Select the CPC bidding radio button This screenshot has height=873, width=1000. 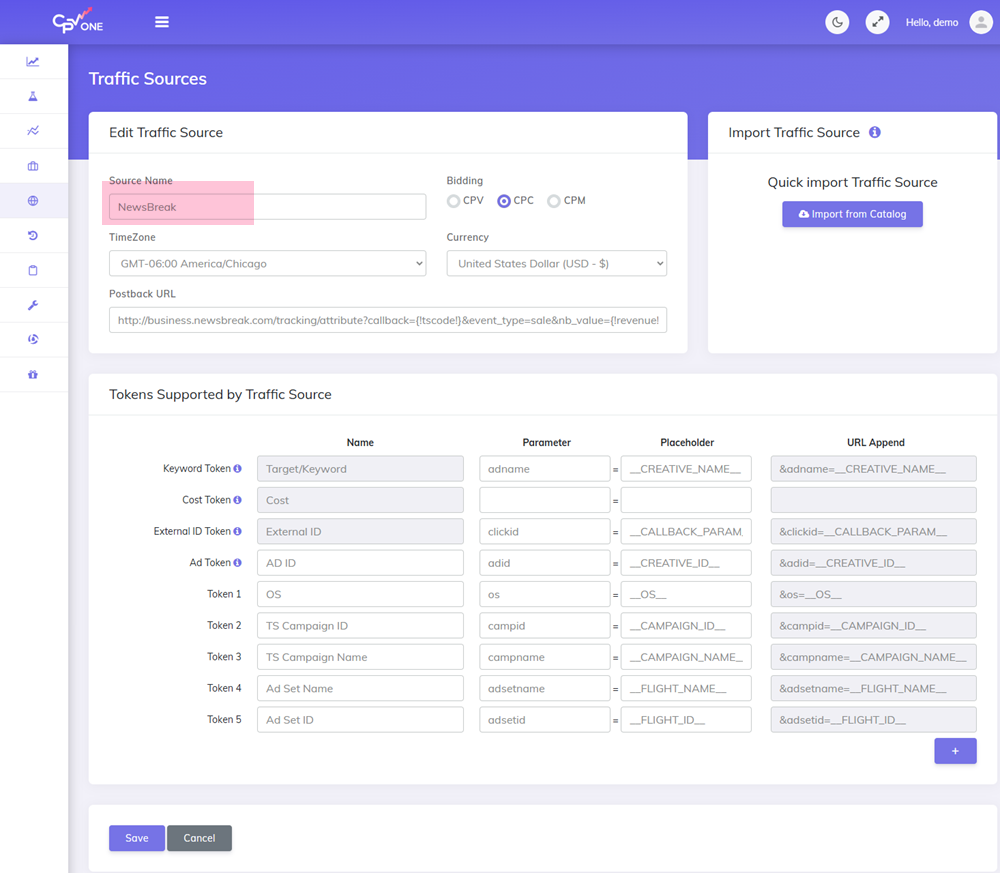click(x=504, y=201)
